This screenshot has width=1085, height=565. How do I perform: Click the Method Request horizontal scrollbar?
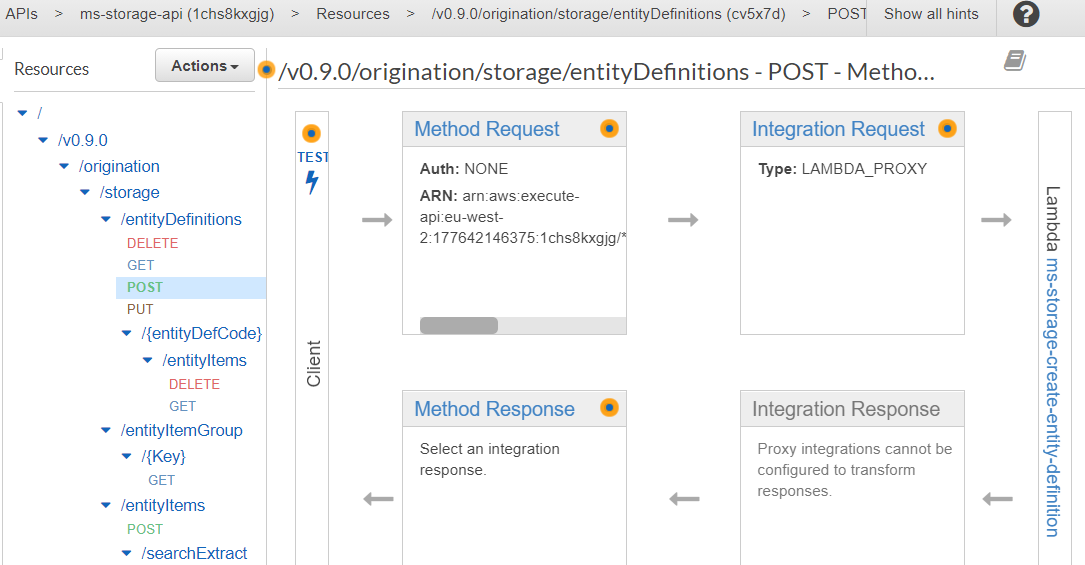click(459, 326)
